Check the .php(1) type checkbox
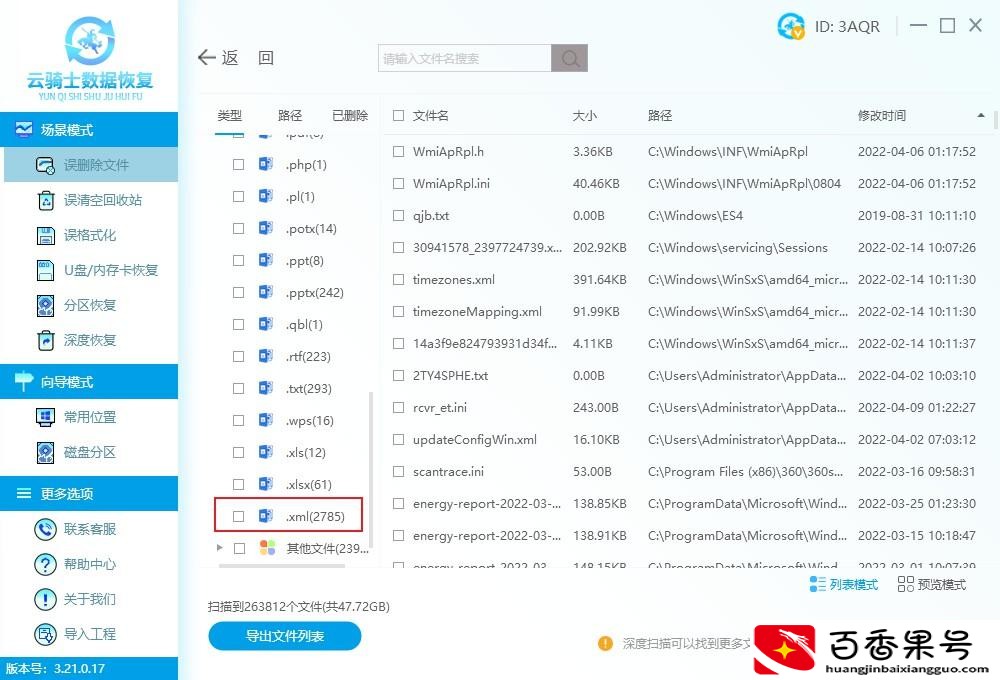The width and height of the screenshot is (1000, 680). pyautogui.click(x=239, y=165)
